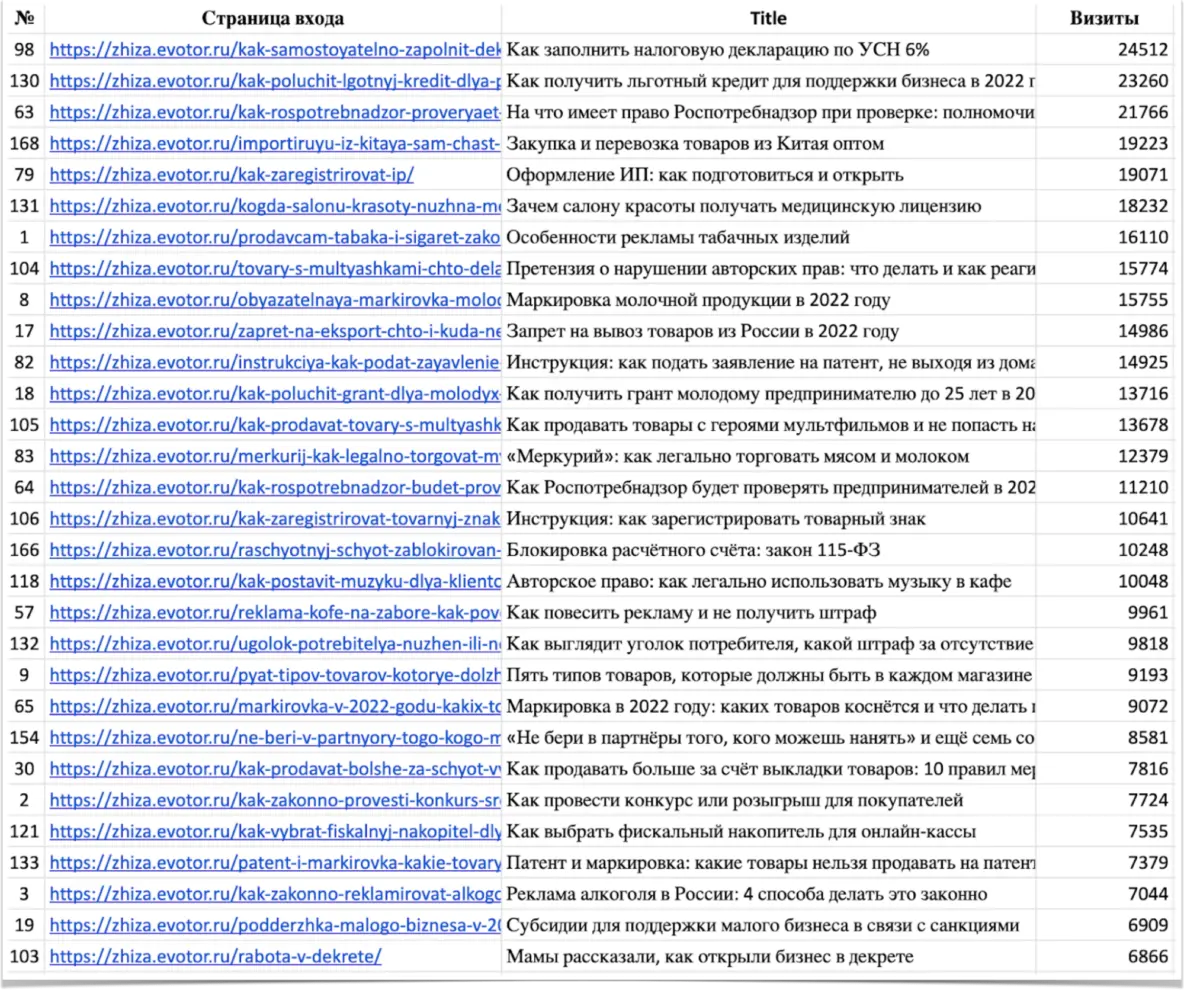Image resolution: width=1184 pixels, height=990 pixels.
Task: Open the raschyotnyj-schyot-zablokirovan link
Action: click(x=274, y=550)
